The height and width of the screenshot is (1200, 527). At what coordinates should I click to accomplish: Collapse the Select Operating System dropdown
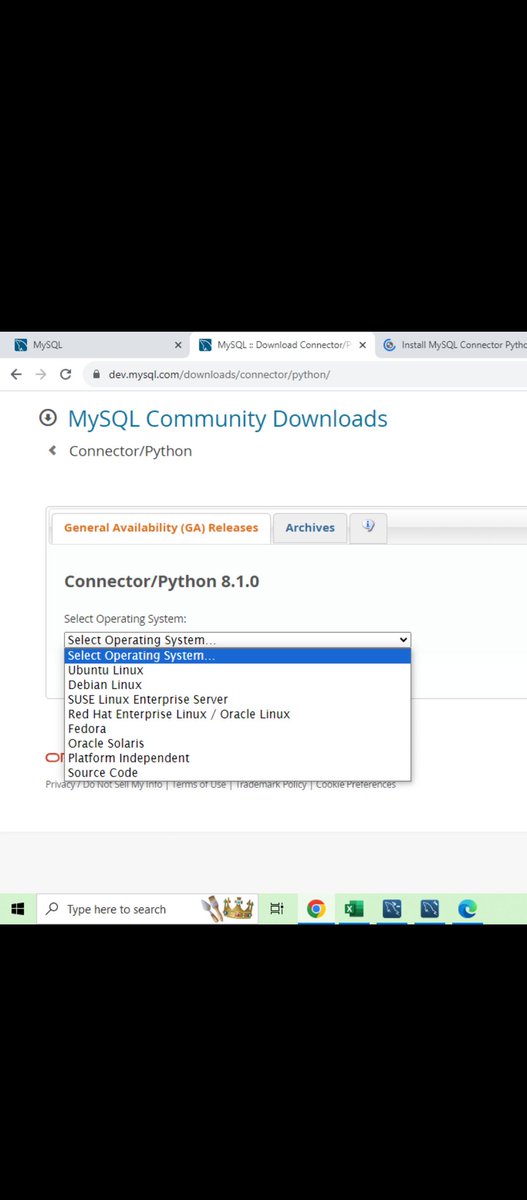coord(237,640)
